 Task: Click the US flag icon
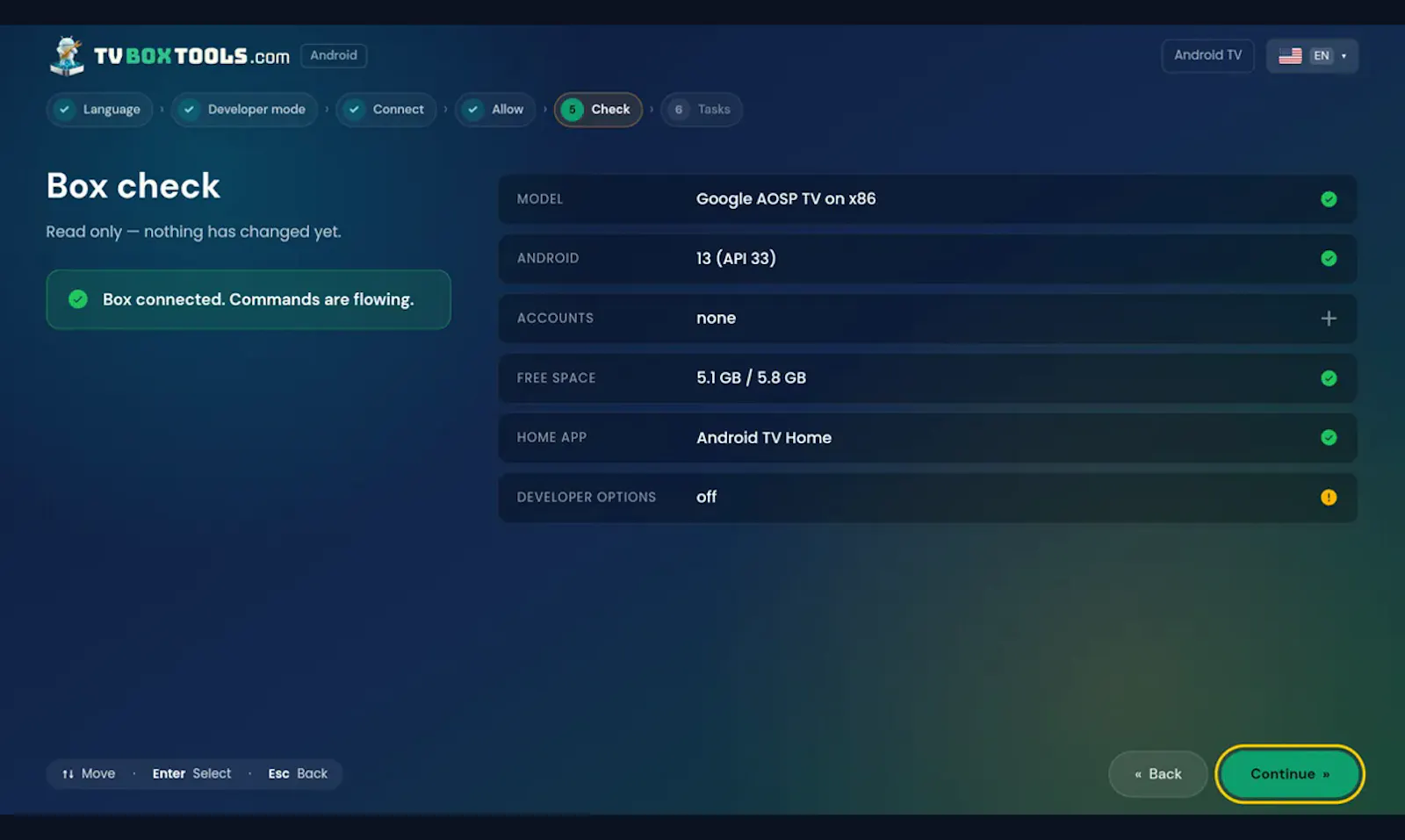click(x=1290, y=55)
